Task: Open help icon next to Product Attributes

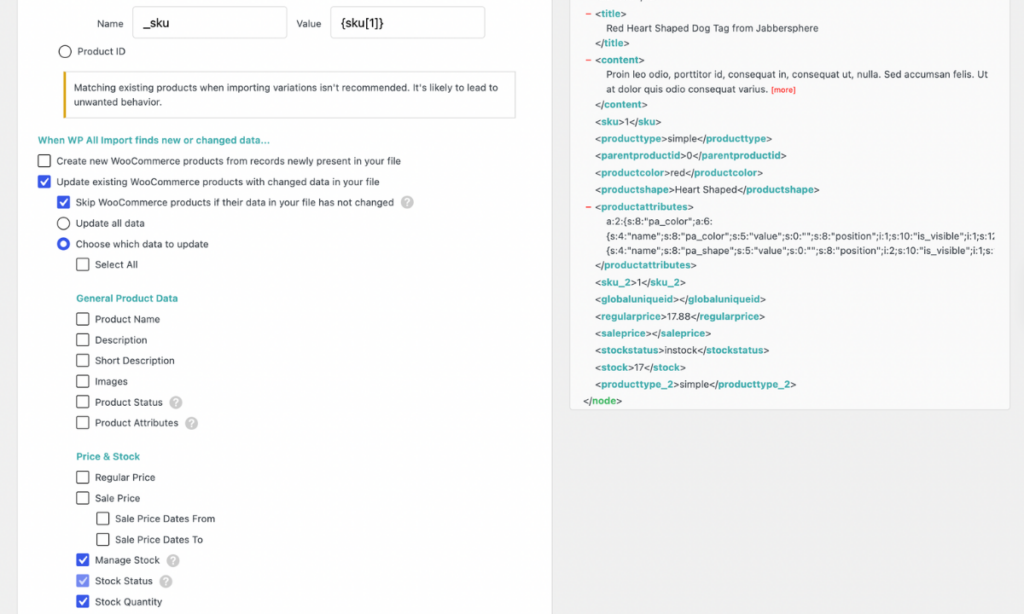Action: pos(191,423)
